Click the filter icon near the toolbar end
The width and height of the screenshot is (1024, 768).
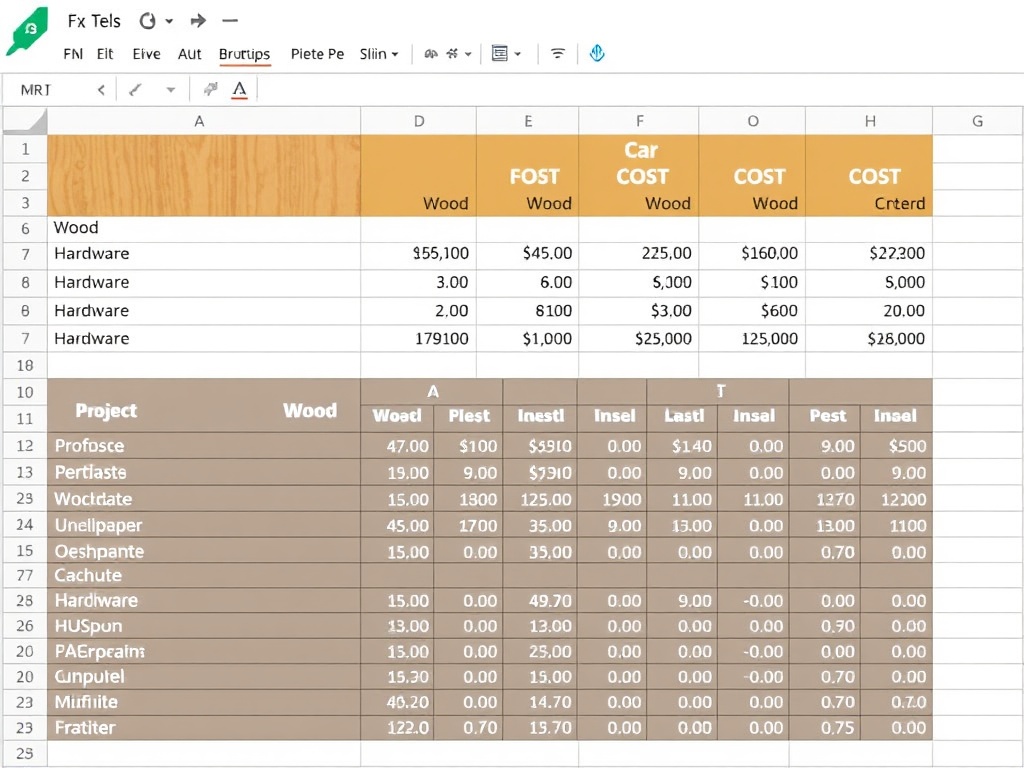click(556, 53)
